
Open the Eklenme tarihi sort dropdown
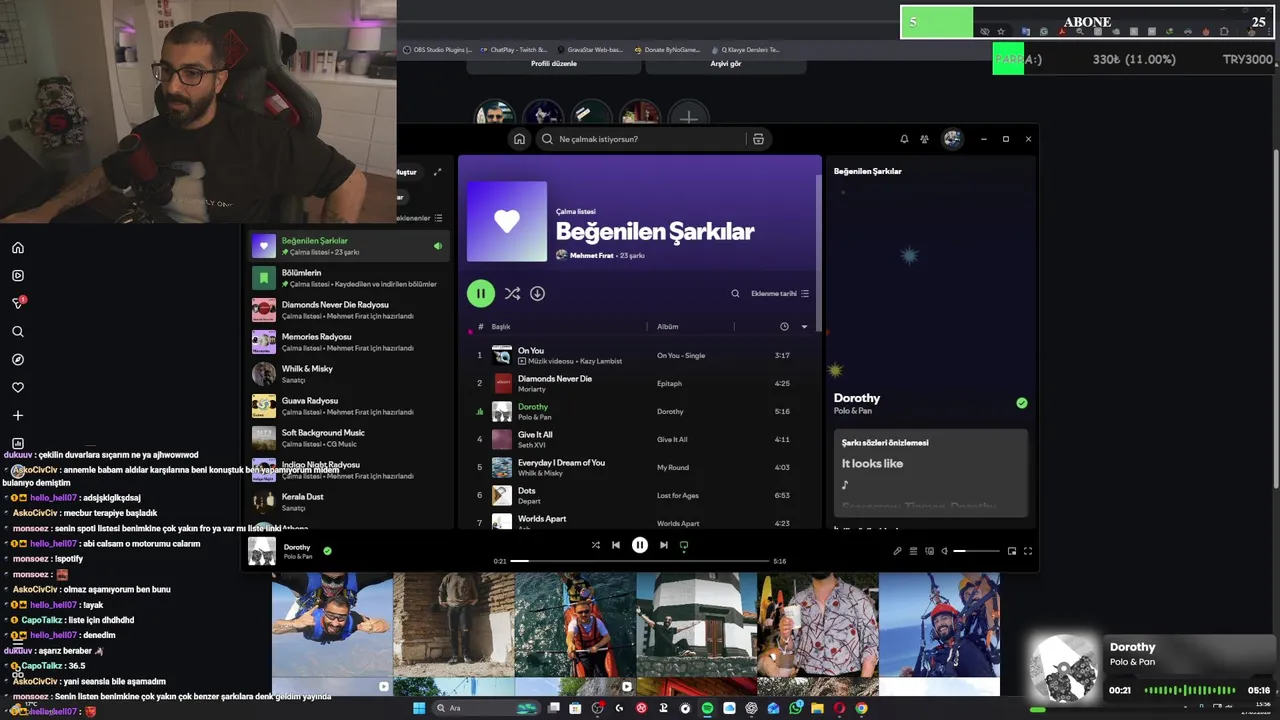point(780,294)
